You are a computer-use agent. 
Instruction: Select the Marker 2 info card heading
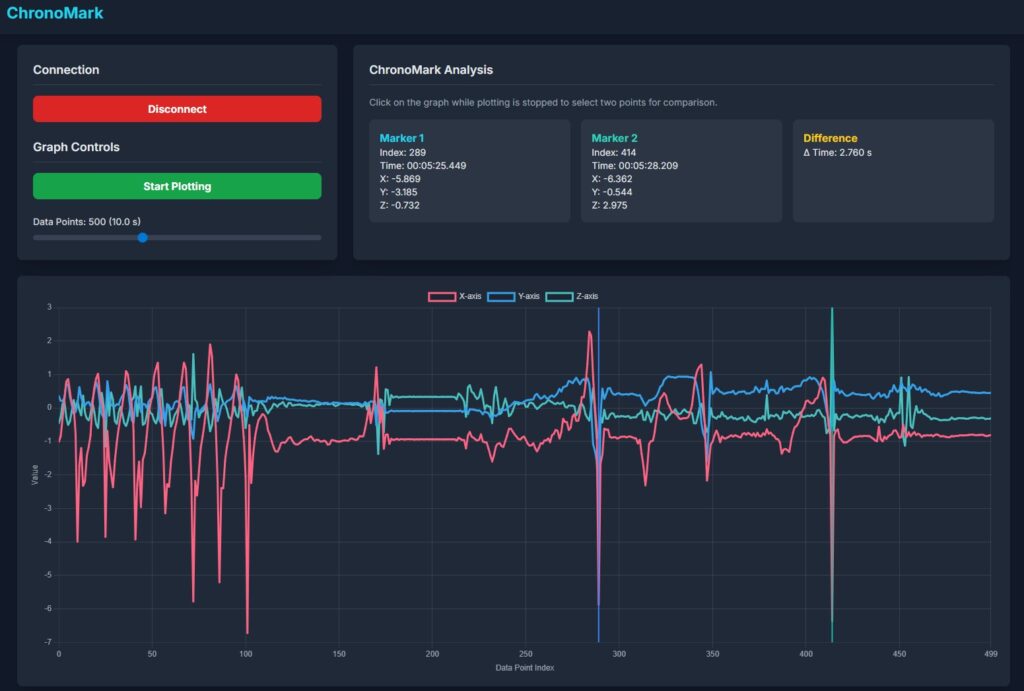(614, 138)
